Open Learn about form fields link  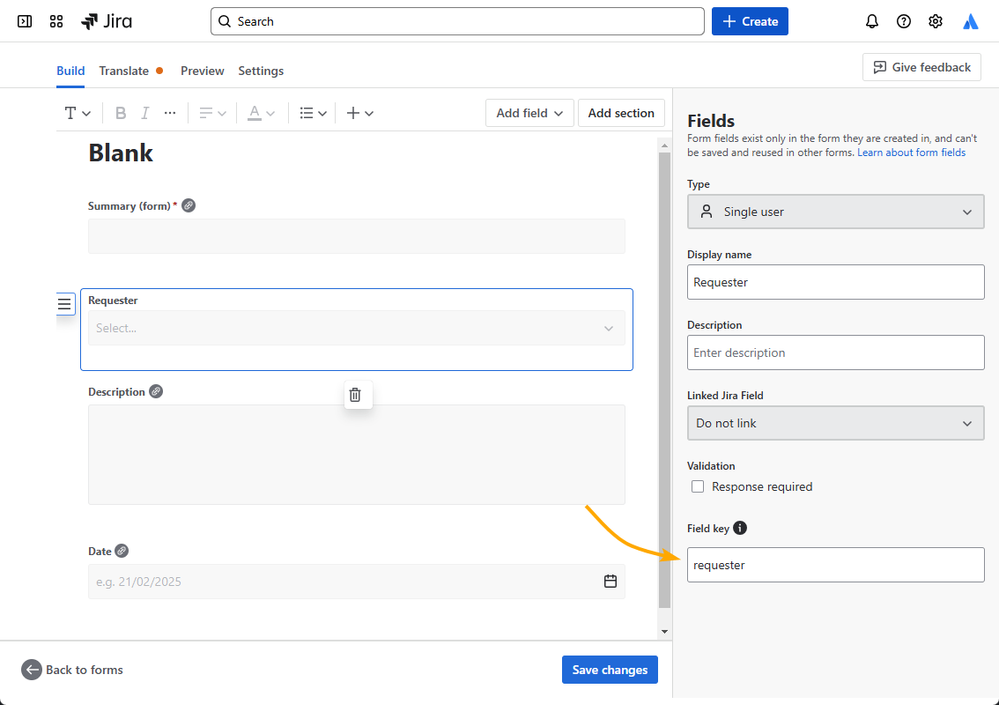[x=911, y=153]
